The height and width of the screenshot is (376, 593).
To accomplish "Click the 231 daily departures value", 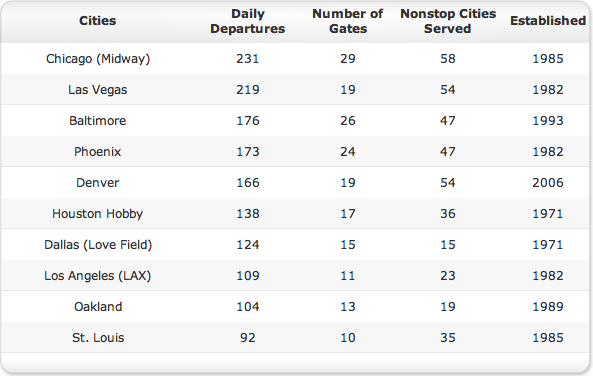I will (x=248, y=59).
